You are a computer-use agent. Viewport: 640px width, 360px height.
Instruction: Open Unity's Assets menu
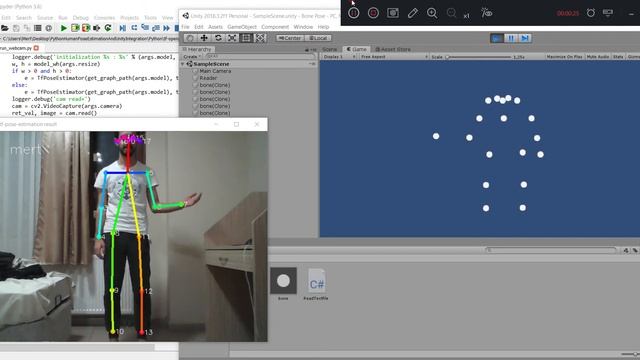tap(215, 27)
